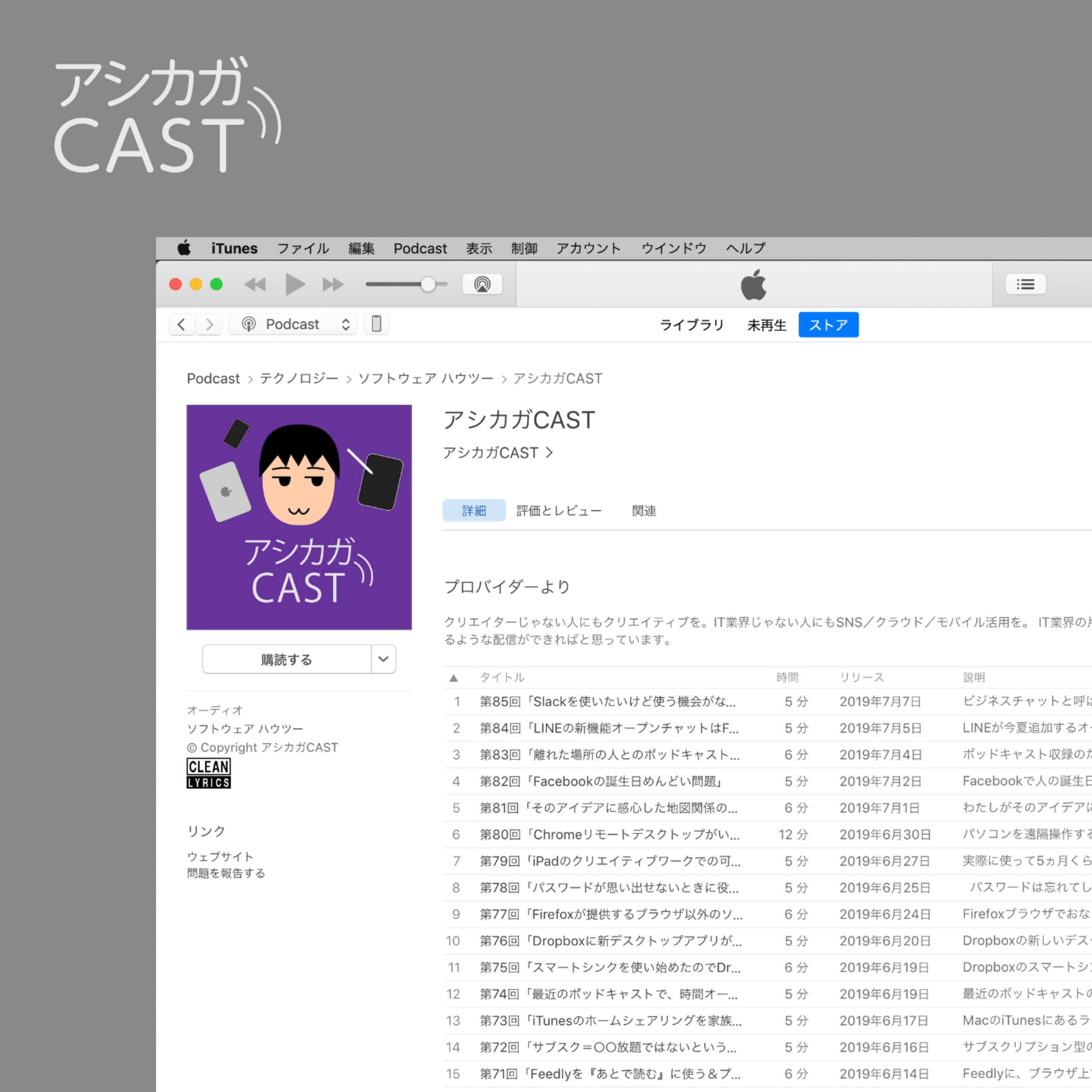1092x1092 pixels.
Task: Click the sort triangle column header
Action: 453,678
